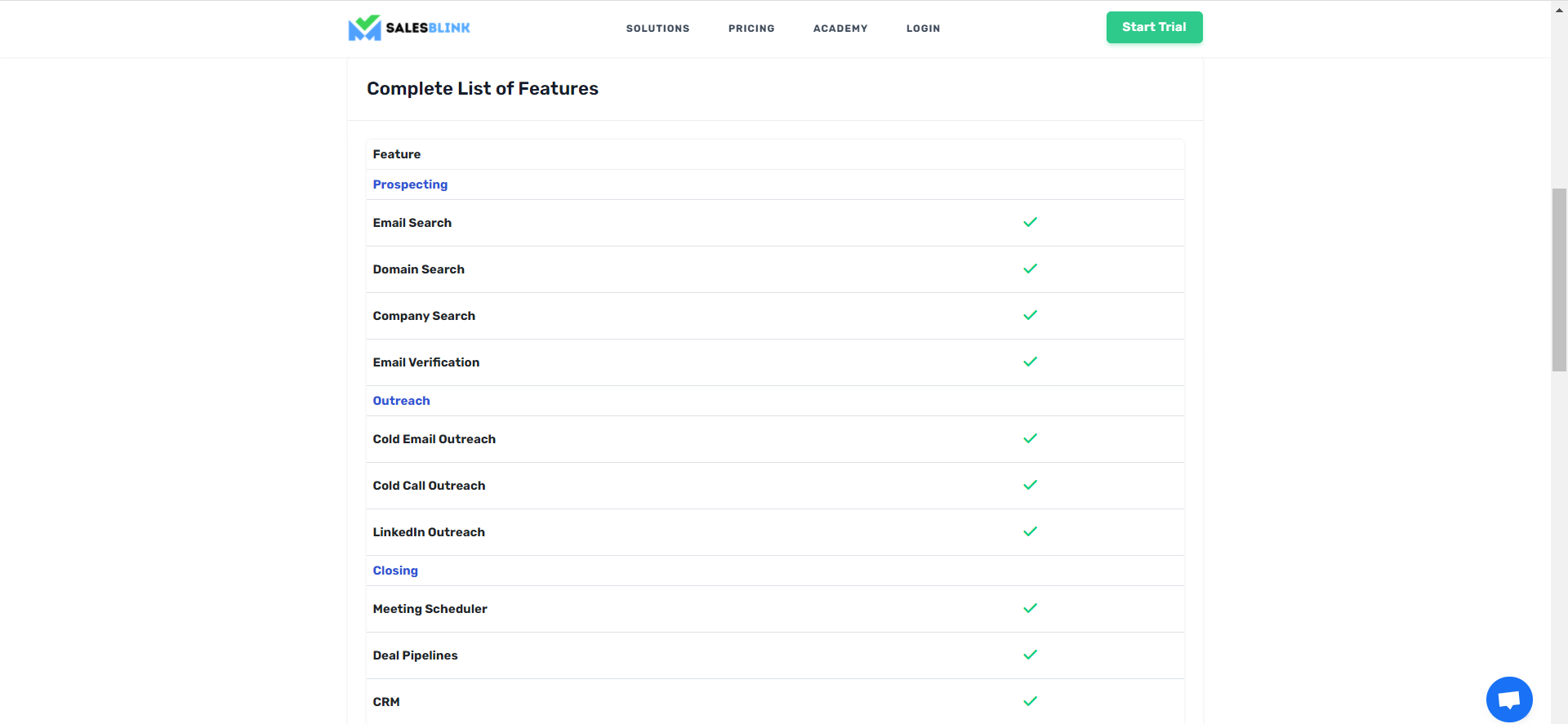Screen dimensions: 1568x724
Task: Click the Meeting Scheduler checkmark icon
Action: tap(1030, 608)
